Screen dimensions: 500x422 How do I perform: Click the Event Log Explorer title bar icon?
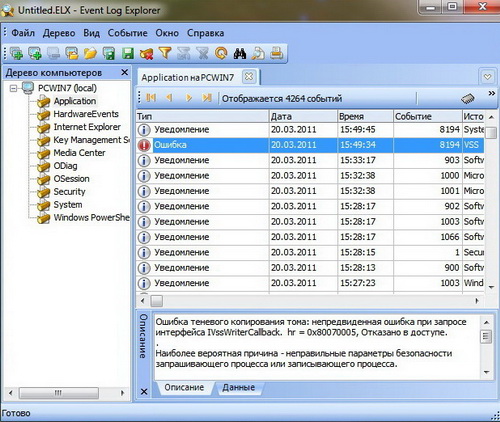point(7,10)
